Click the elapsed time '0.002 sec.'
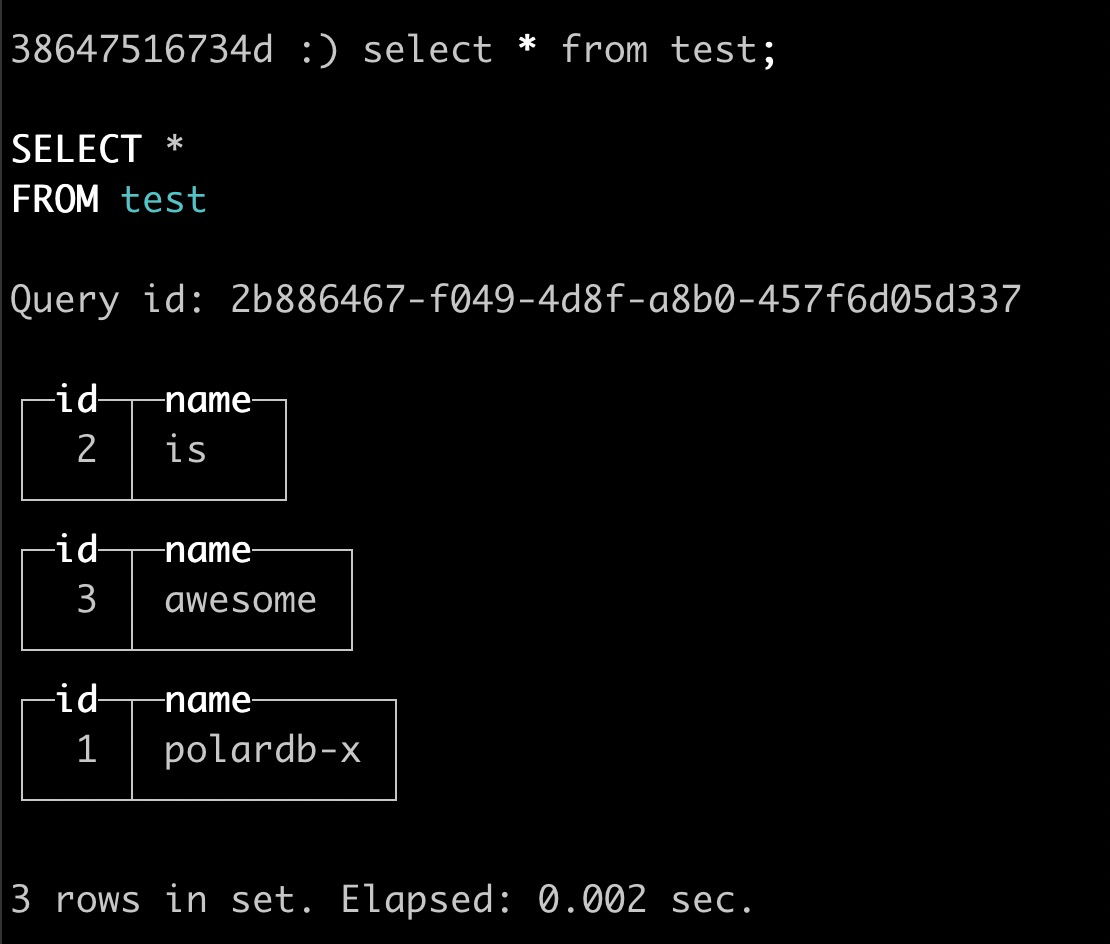The image size is (1110, 944). [645, 899]
